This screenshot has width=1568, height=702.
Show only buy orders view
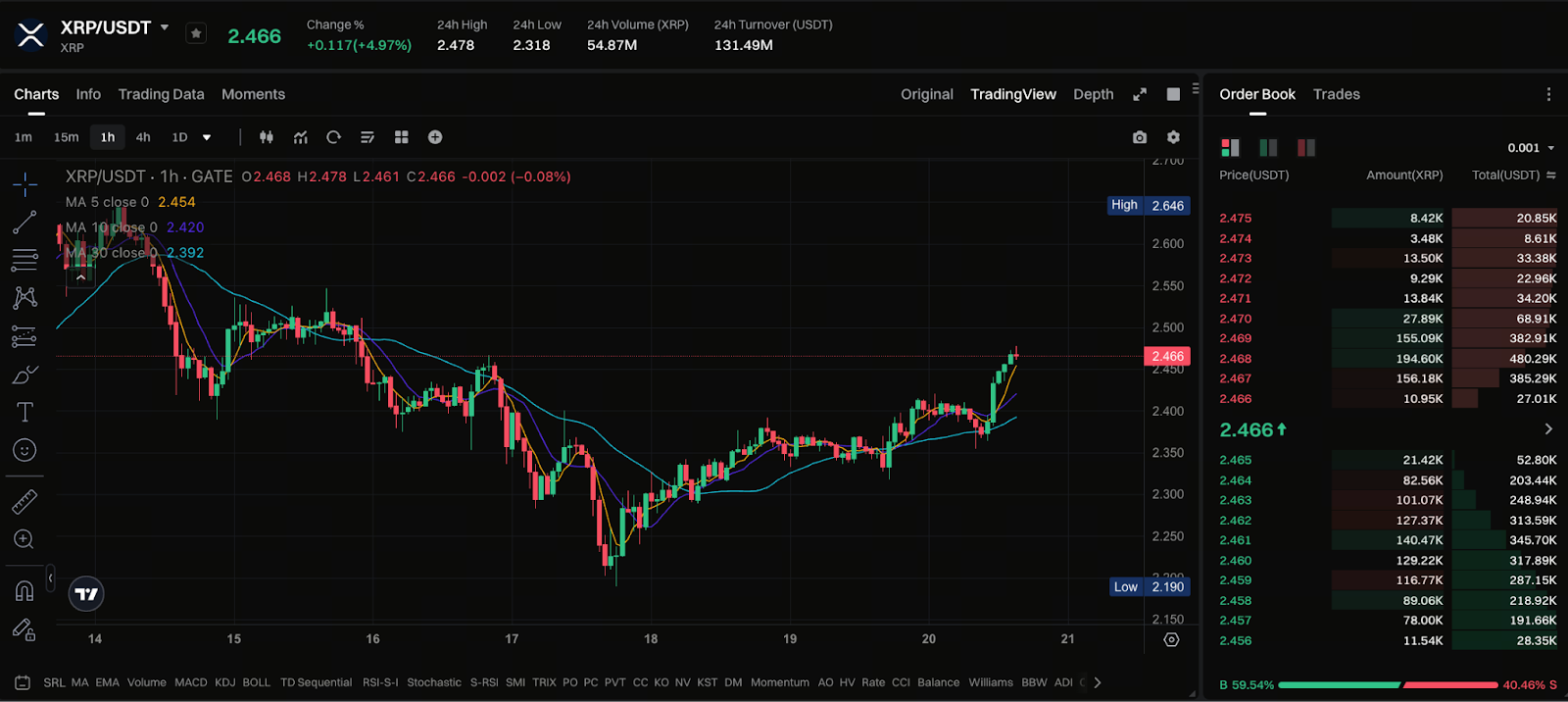(x=1268, y=147)
